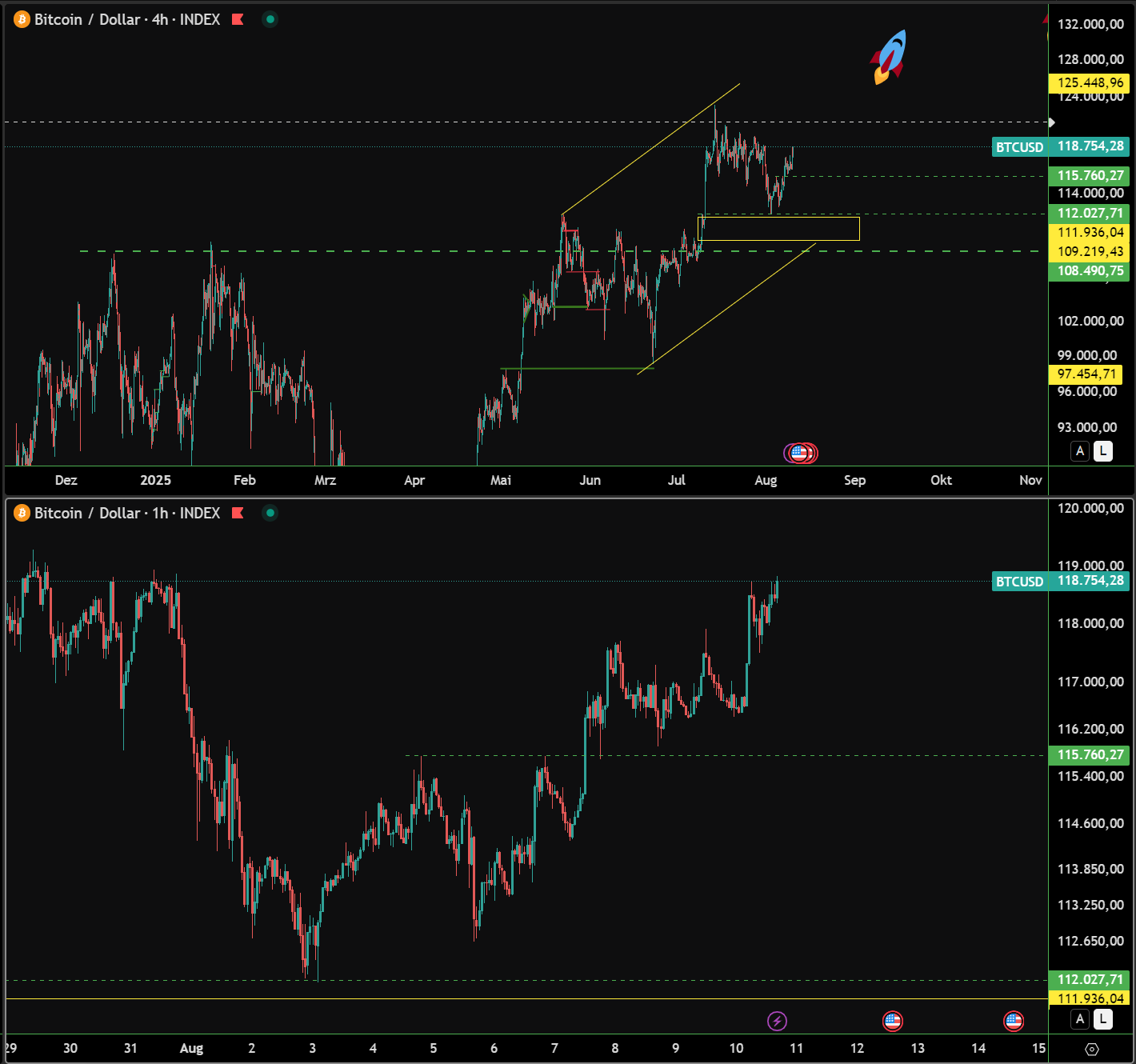Select the green 115.760,27 label on the 1h axis
The height and width of the screenshot is (1064, 1136).
pos(1088,754)
